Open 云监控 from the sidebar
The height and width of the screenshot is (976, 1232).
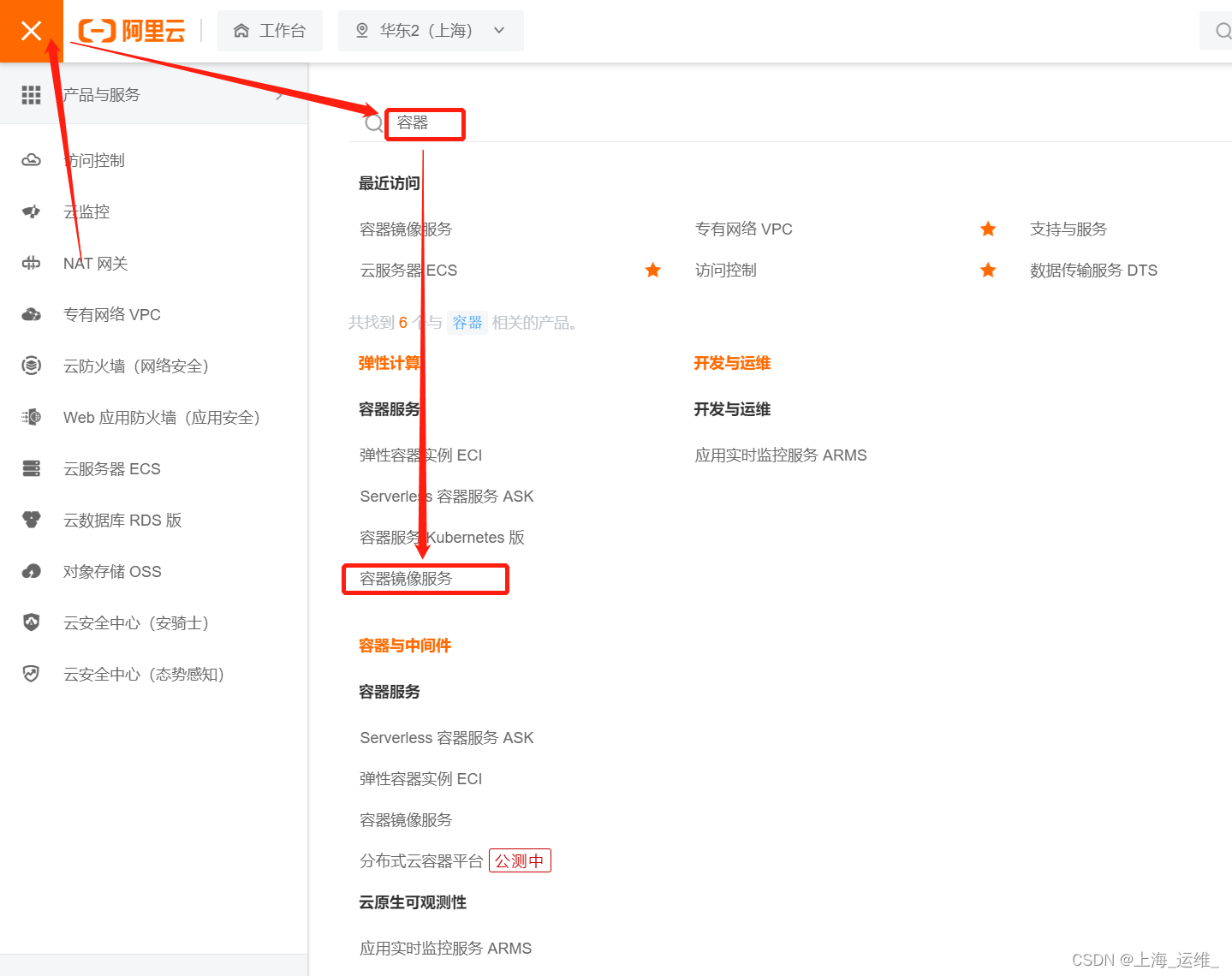click(86, 211)
